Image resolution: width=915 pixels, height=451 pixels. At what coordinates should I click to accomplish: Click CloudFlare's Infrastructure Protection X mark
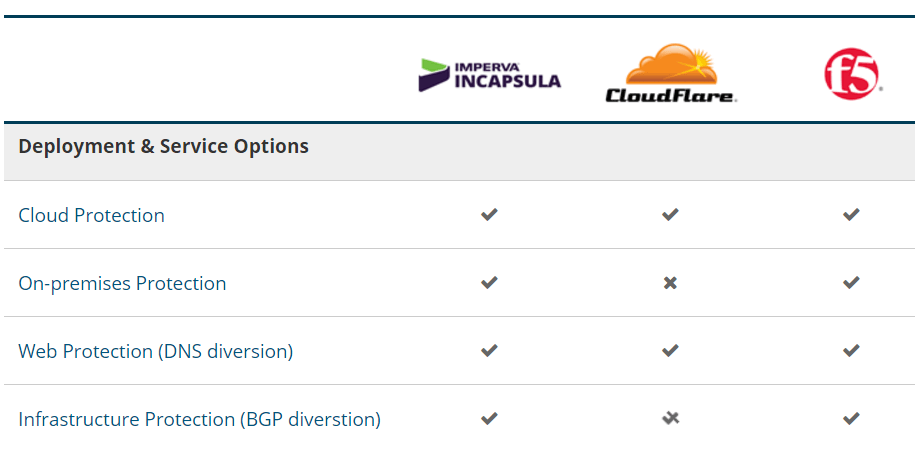[670, 418]
